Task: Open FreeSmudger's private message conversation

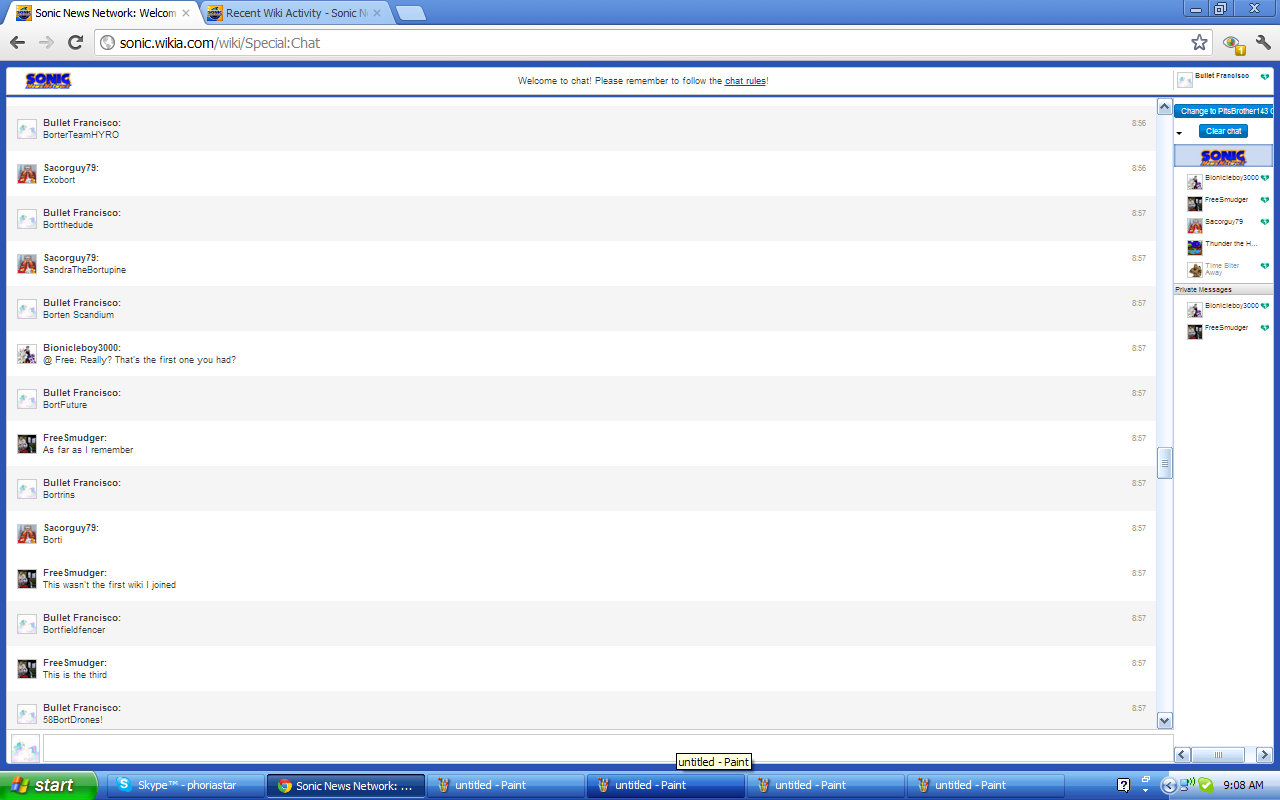Action: pos(1225,329)
